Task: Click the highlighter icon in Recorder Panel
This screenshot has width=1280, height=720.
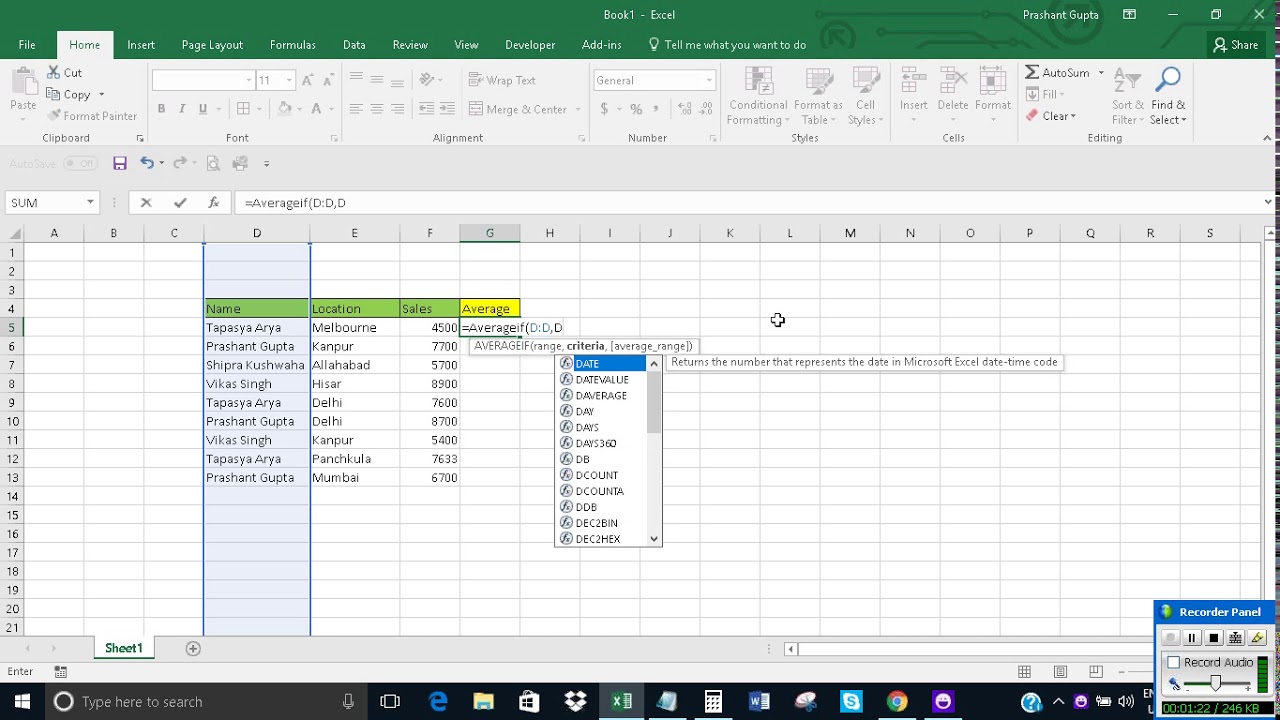Action: (1257, 638)
